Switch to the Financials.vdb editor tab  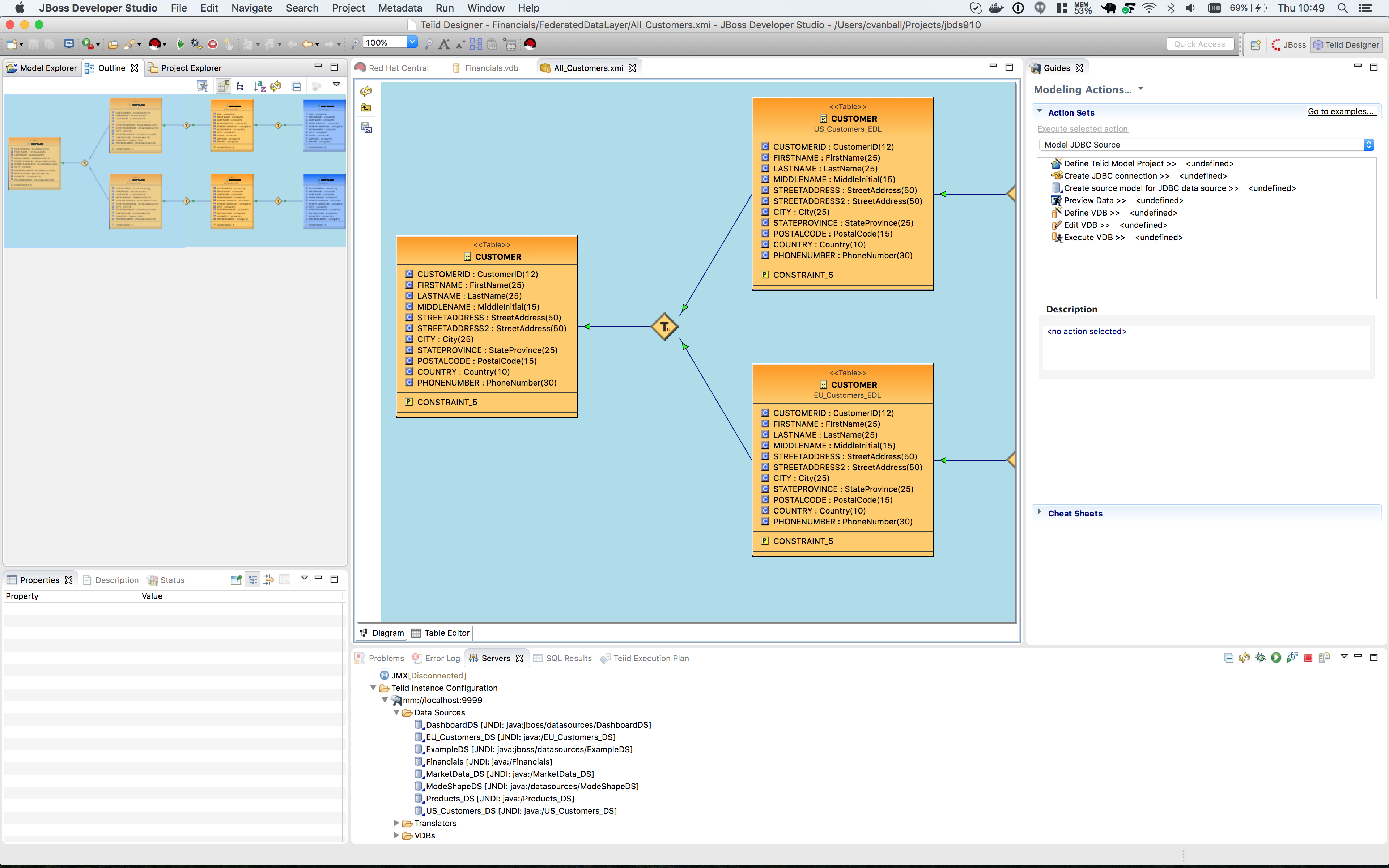(x=491, y=67)
